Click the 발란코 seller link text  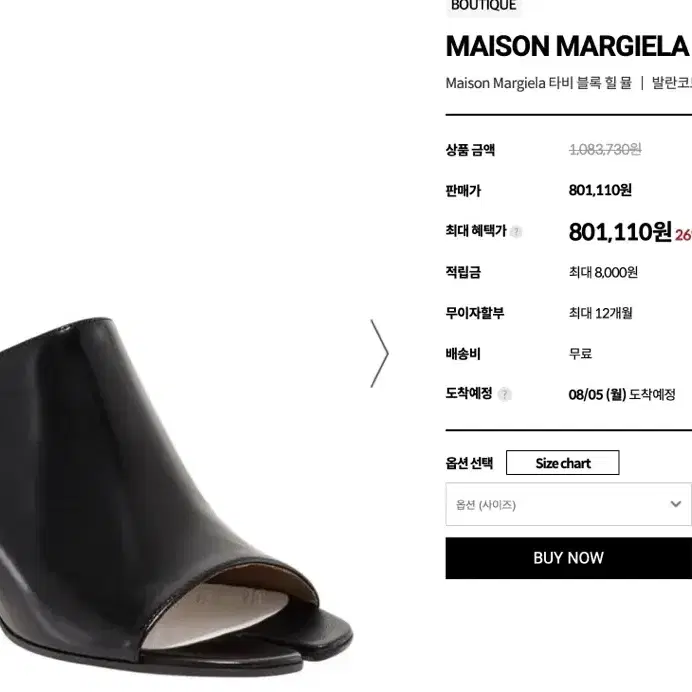pos(672,83)
